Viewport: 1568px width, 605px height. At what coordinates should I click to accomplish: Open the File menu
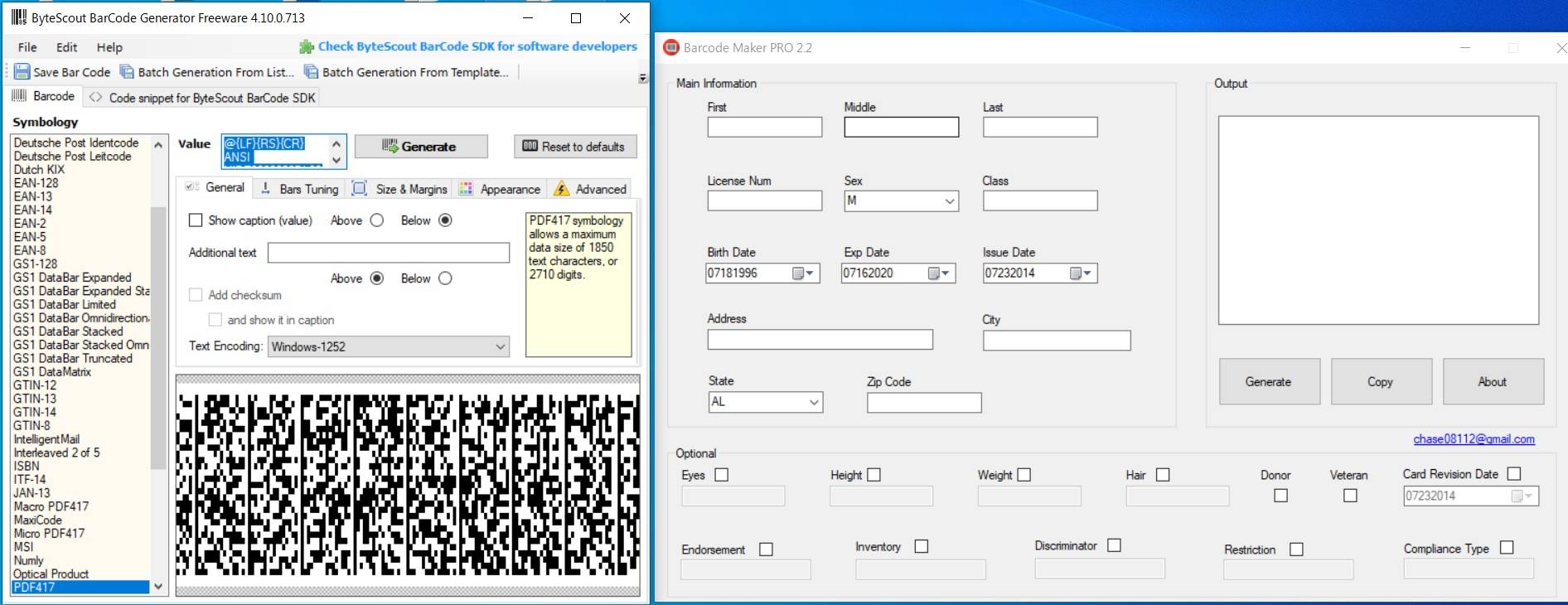pos(27,47)
